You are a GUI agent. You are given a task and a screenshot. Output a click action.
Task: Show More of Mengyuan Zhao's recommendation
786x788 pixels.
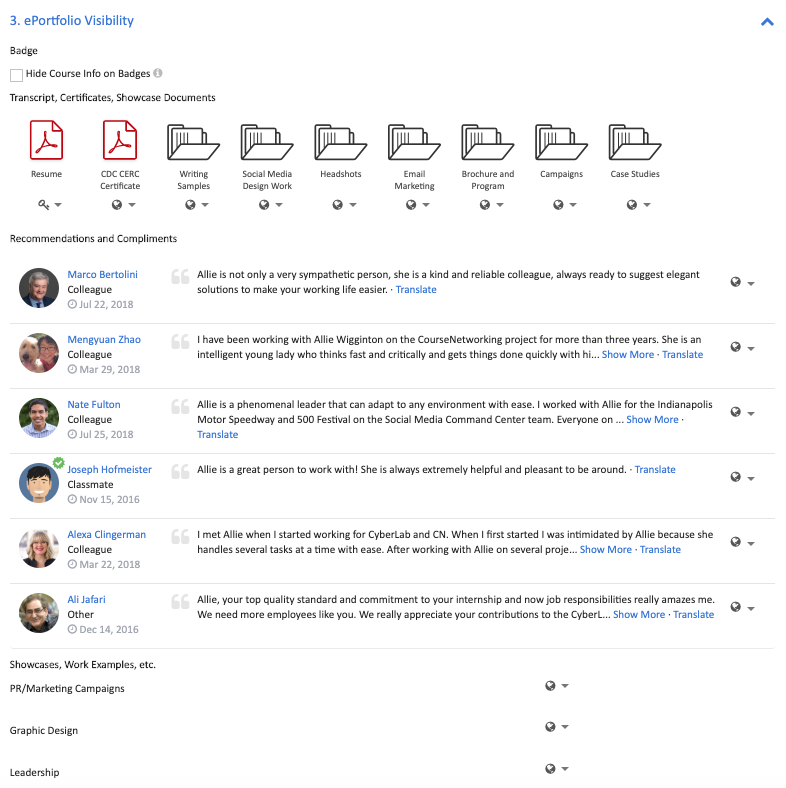[628, 354]
